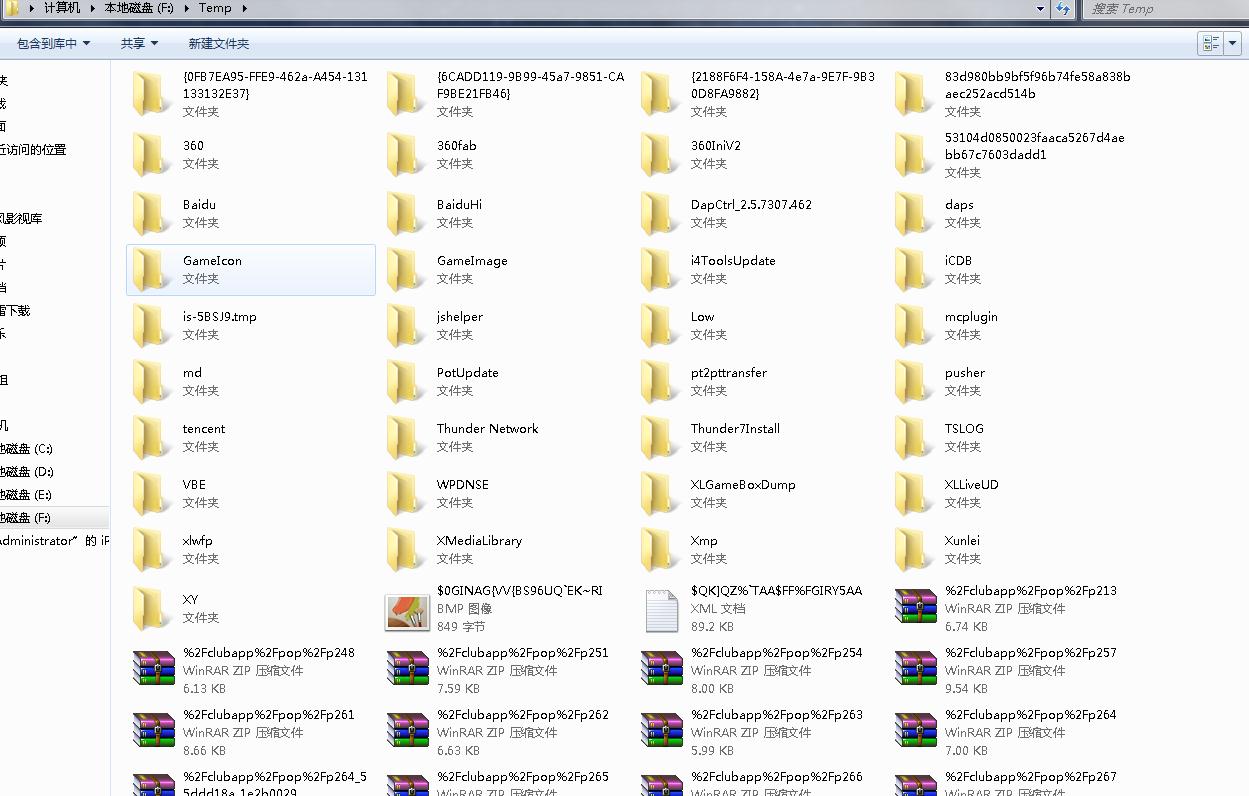Click the Thunder Network folder icon
1249x796 pixels.
405,437
